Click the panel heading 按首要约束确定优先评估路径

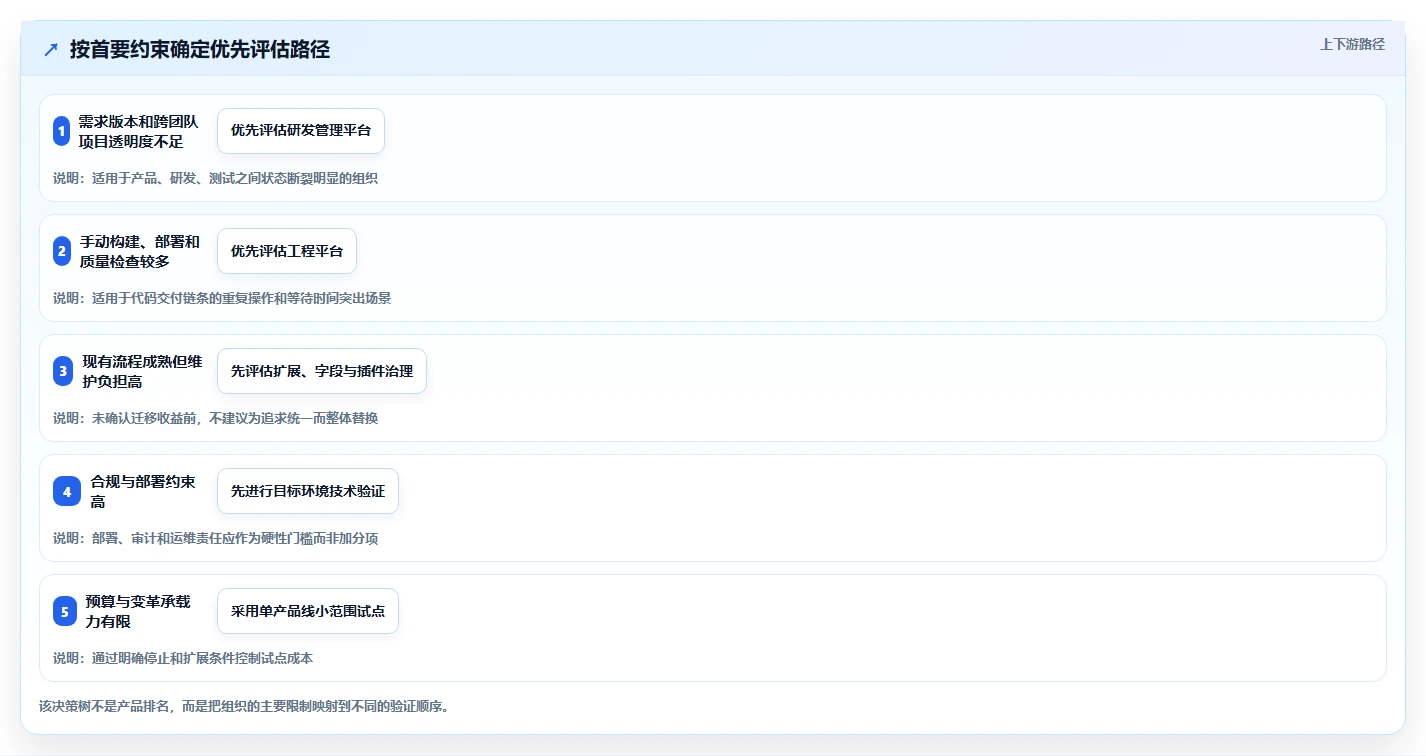(x=200, y=50)
